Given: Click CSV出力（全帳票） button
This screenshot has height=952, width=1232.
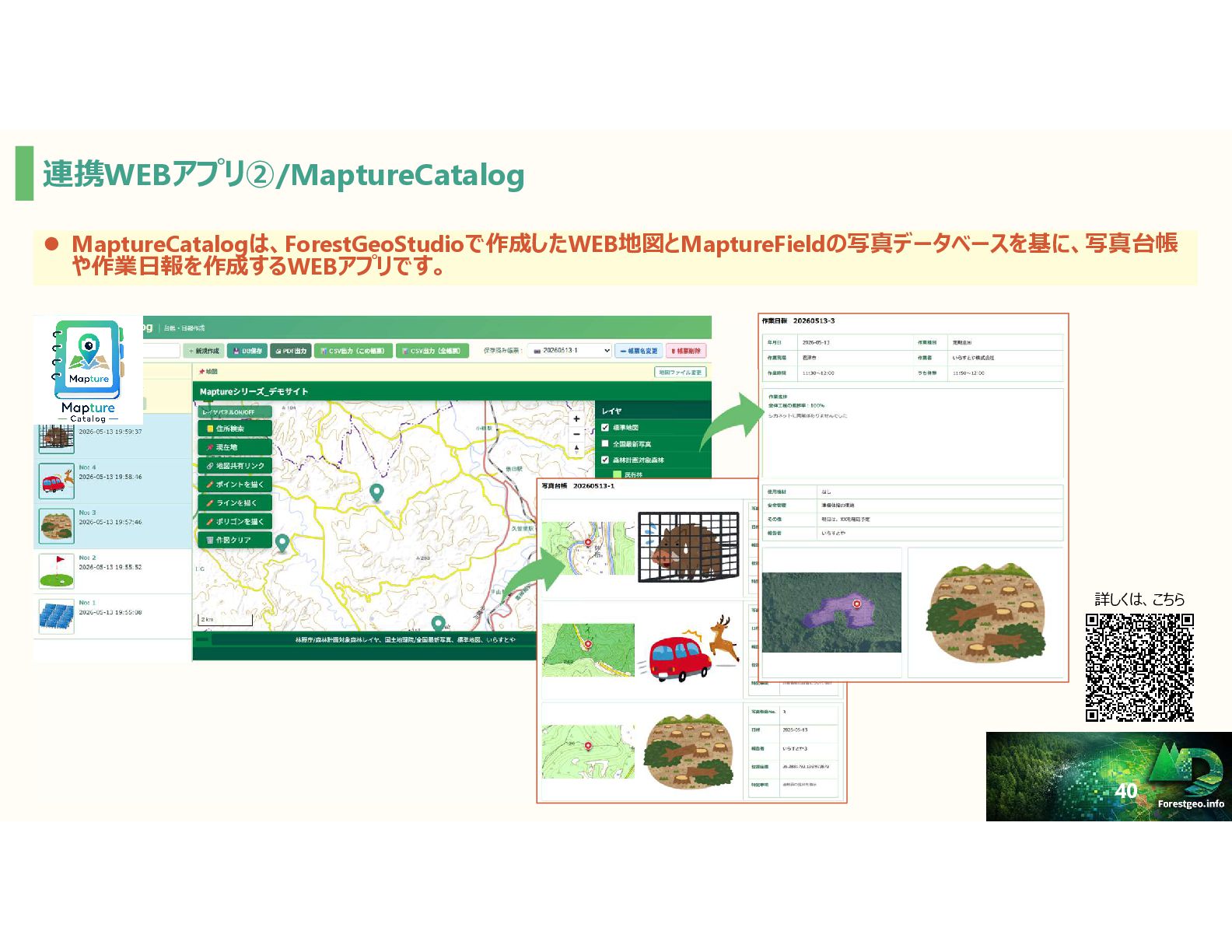Looking at the screenshot, I should (432, 351).
